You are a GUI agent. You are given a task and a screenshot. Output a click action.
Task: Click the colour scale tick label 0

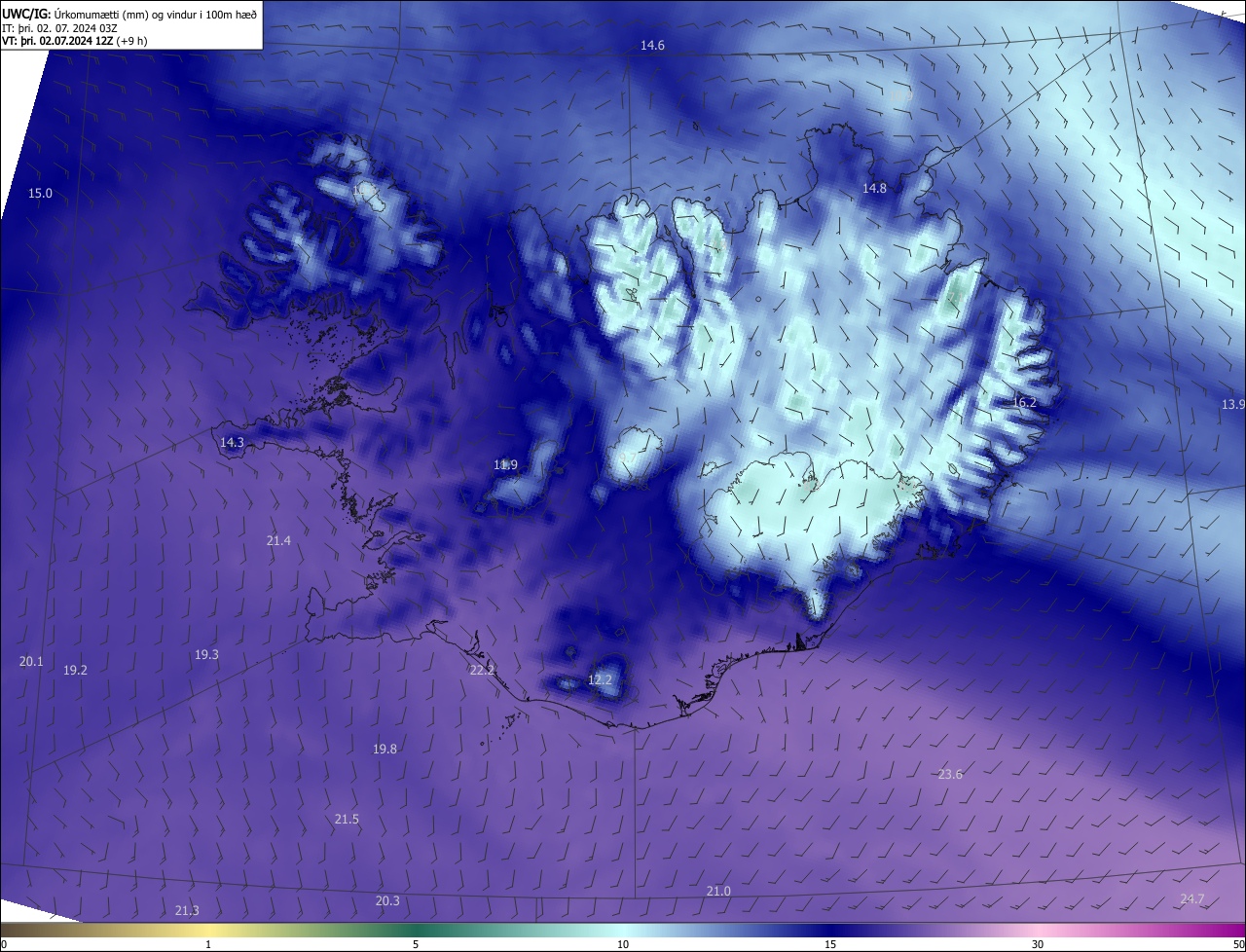pos(4,944)
